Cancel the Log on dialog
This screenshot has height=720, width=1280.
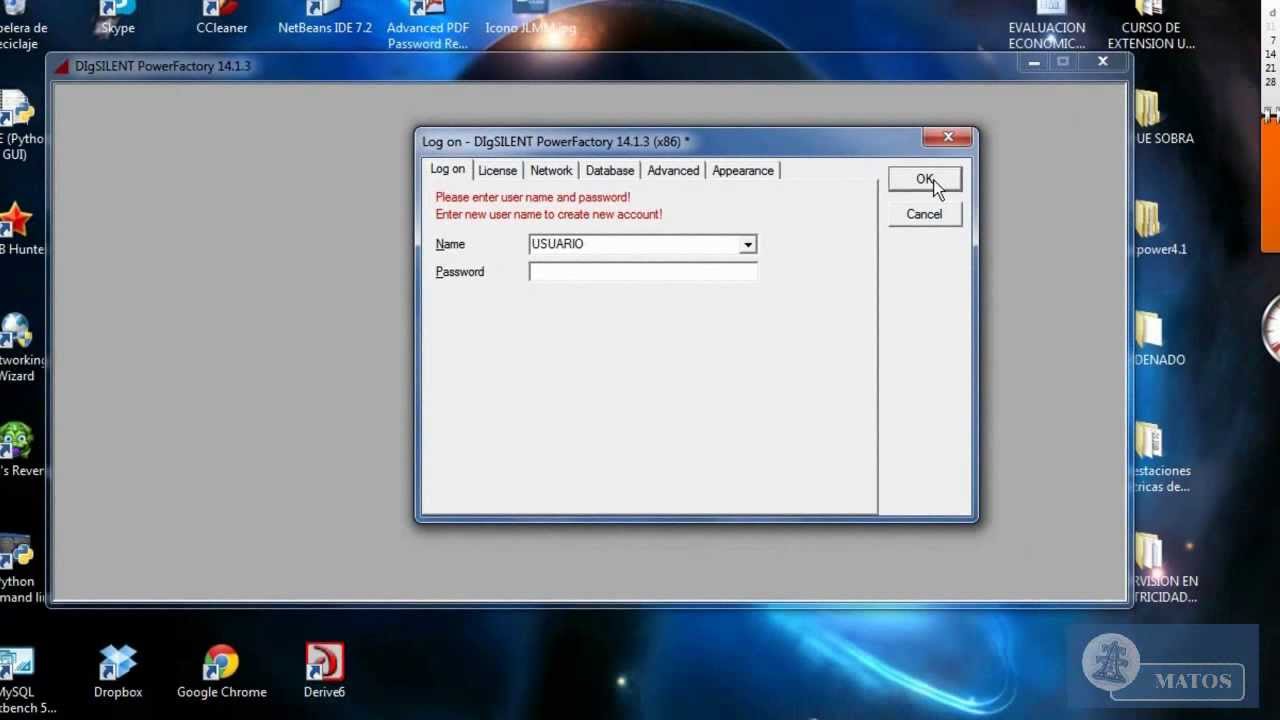pos(925,214)
